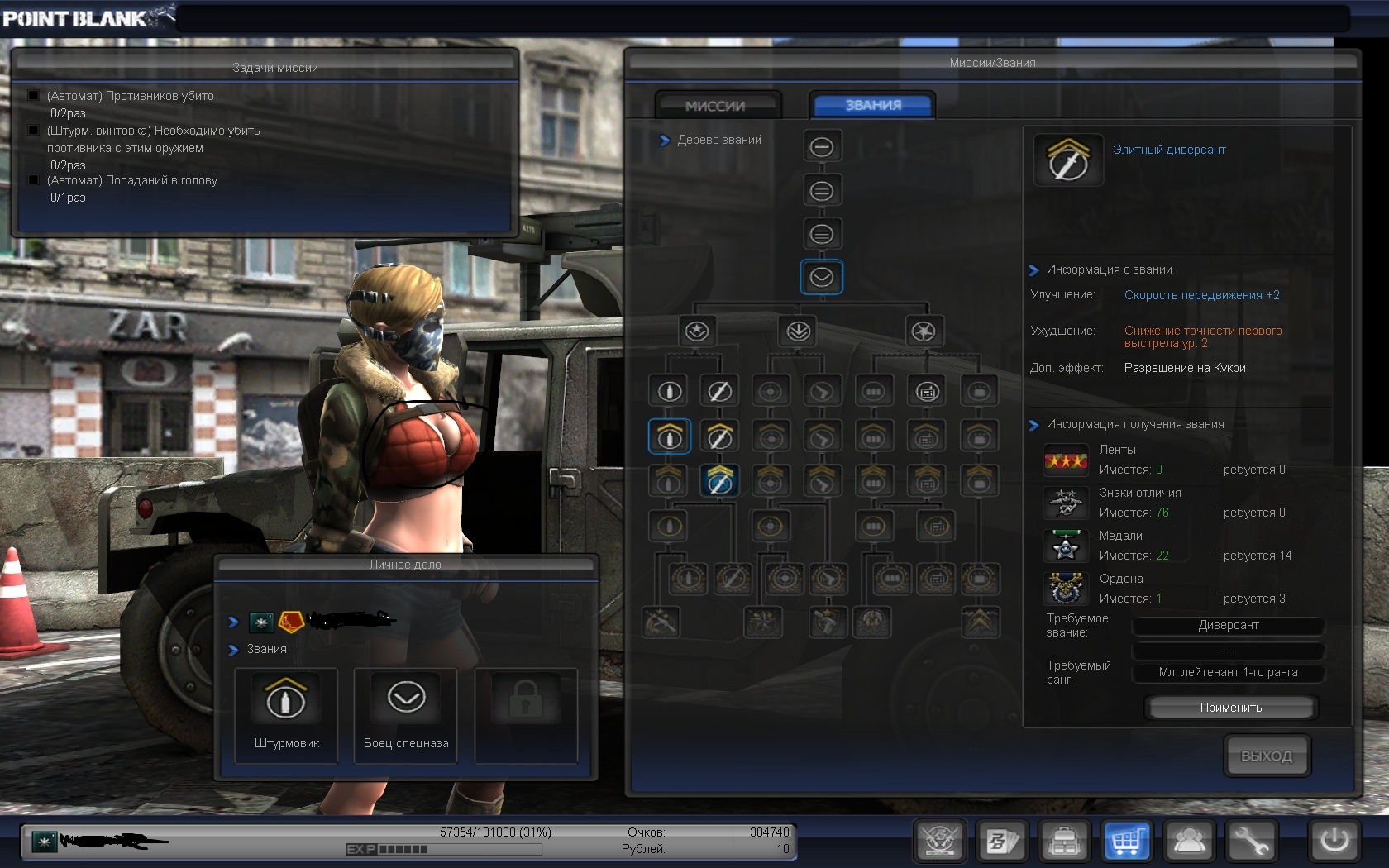Viewport: 1389px width, 868px height.
Task: Select the stacked gold chevrons emblem node
Action: pyautogui.click(x=981, y=622)
